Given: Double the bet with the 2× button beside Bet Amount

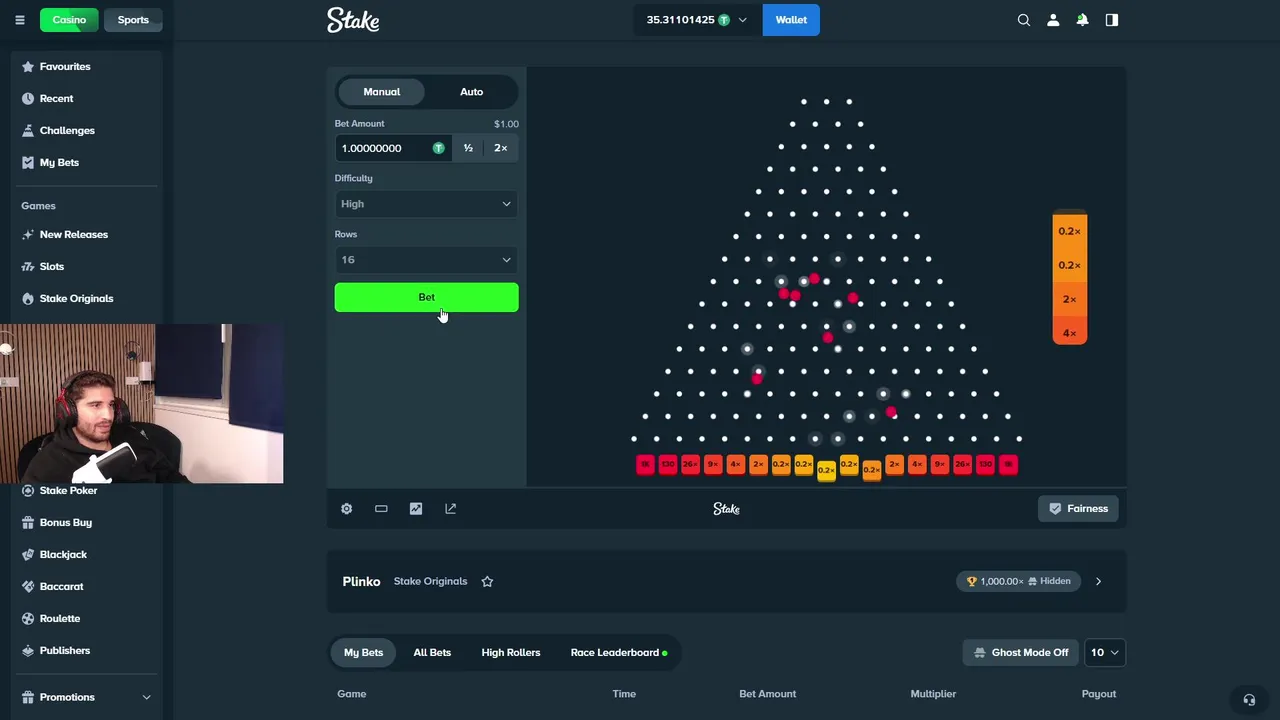Looking at the screenshot, I should [501, 148].
